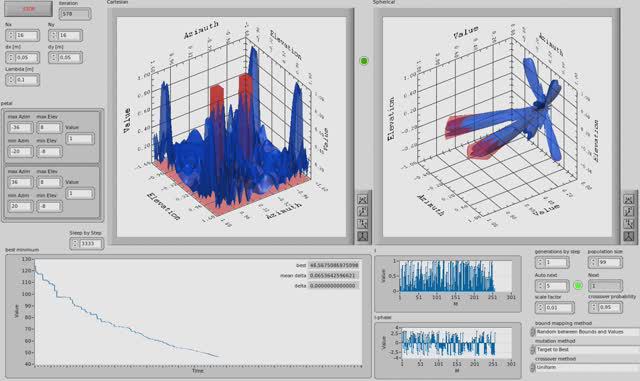Click the second petal max Azim field showing 36
Viewport: 640px width, 381px height.
point(20,182)
